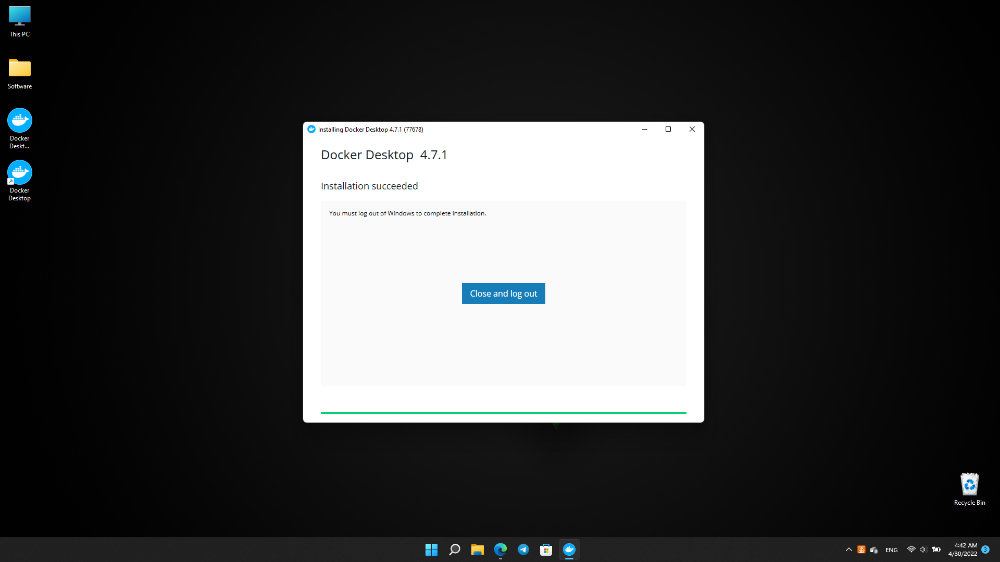
Task: Click the 'You must log out of Windows' message
Action: point(407,213)
